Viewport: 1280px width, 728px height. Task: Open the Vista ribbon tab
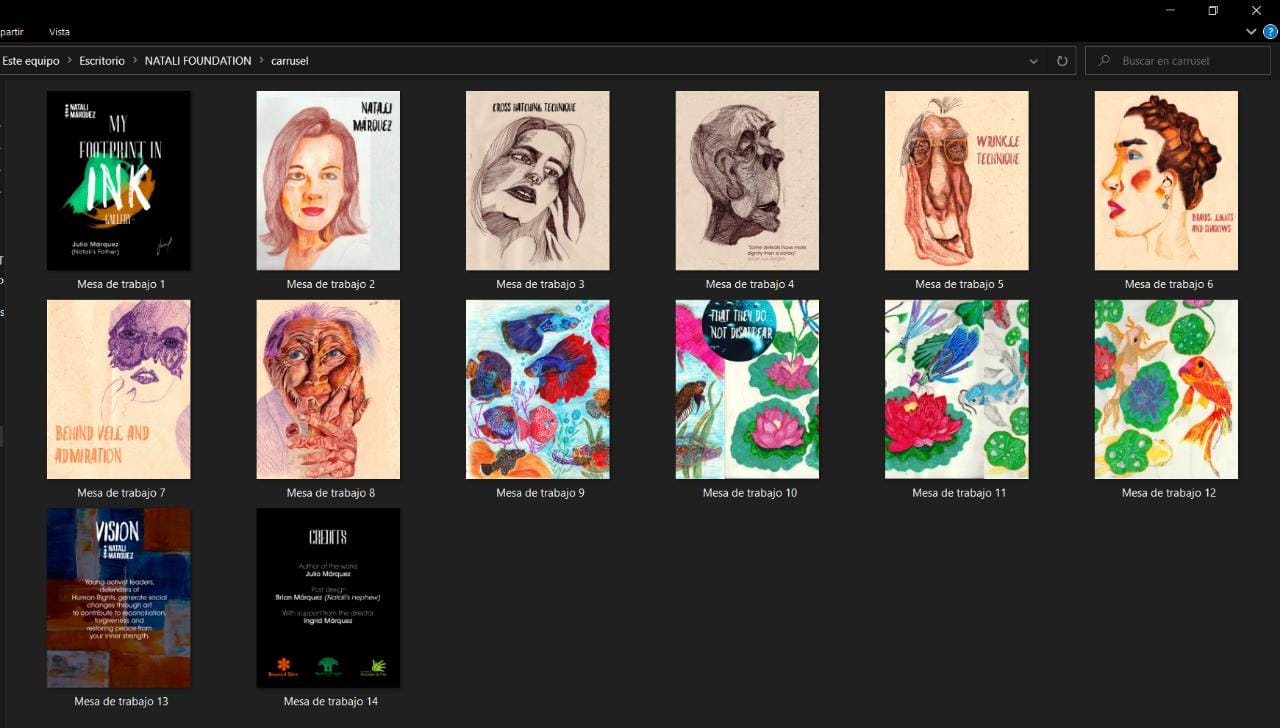pyautogui.click(x=59, y=32)
